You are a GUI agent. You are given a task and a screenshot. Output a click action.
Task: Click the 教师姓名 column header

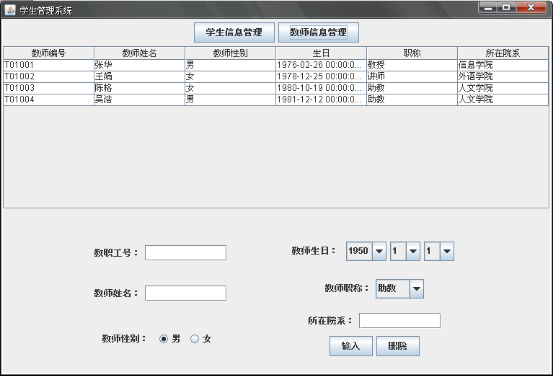point(140,53)
